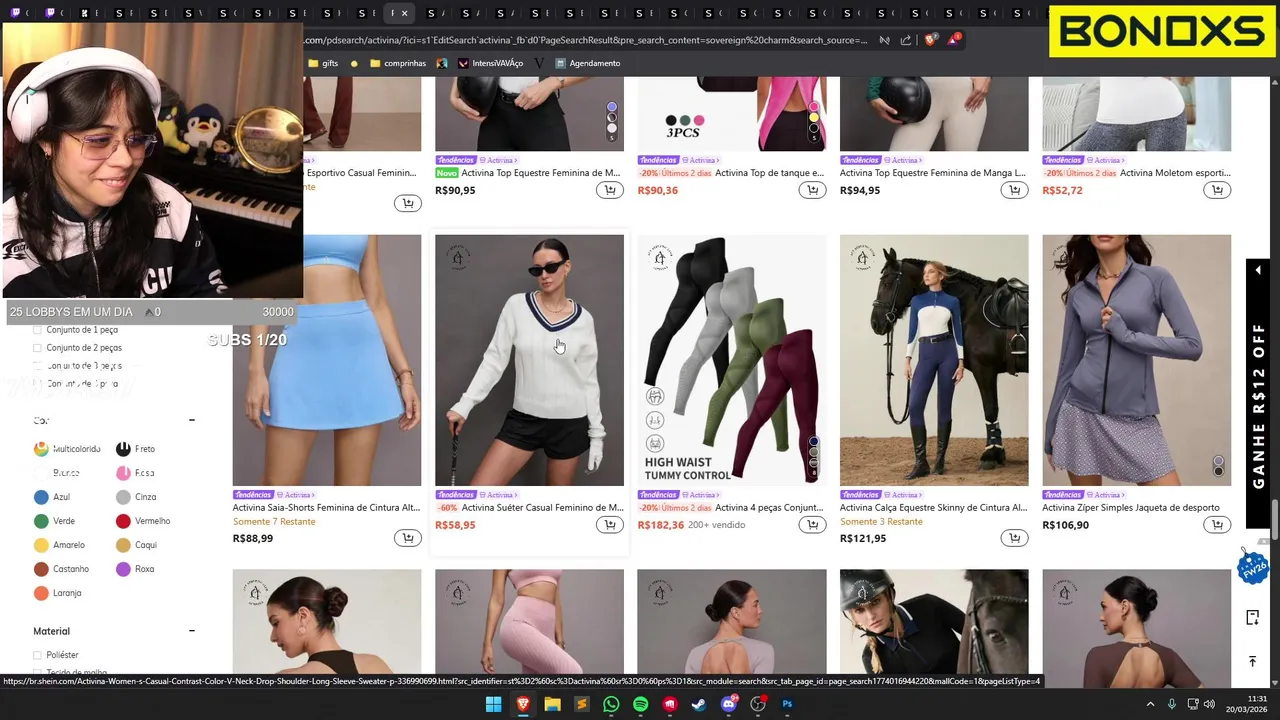Open the Agendamento bookmark
The width and height of the screenshot is (1280, 720).
(x=588, y=63)
